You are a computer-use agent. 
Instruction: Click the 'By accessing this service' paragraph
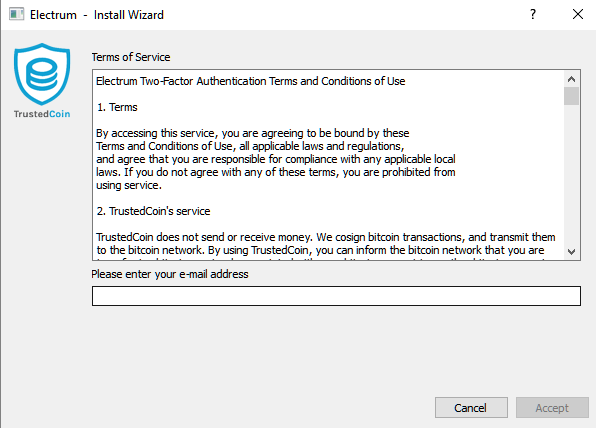[x=276, y=159]
